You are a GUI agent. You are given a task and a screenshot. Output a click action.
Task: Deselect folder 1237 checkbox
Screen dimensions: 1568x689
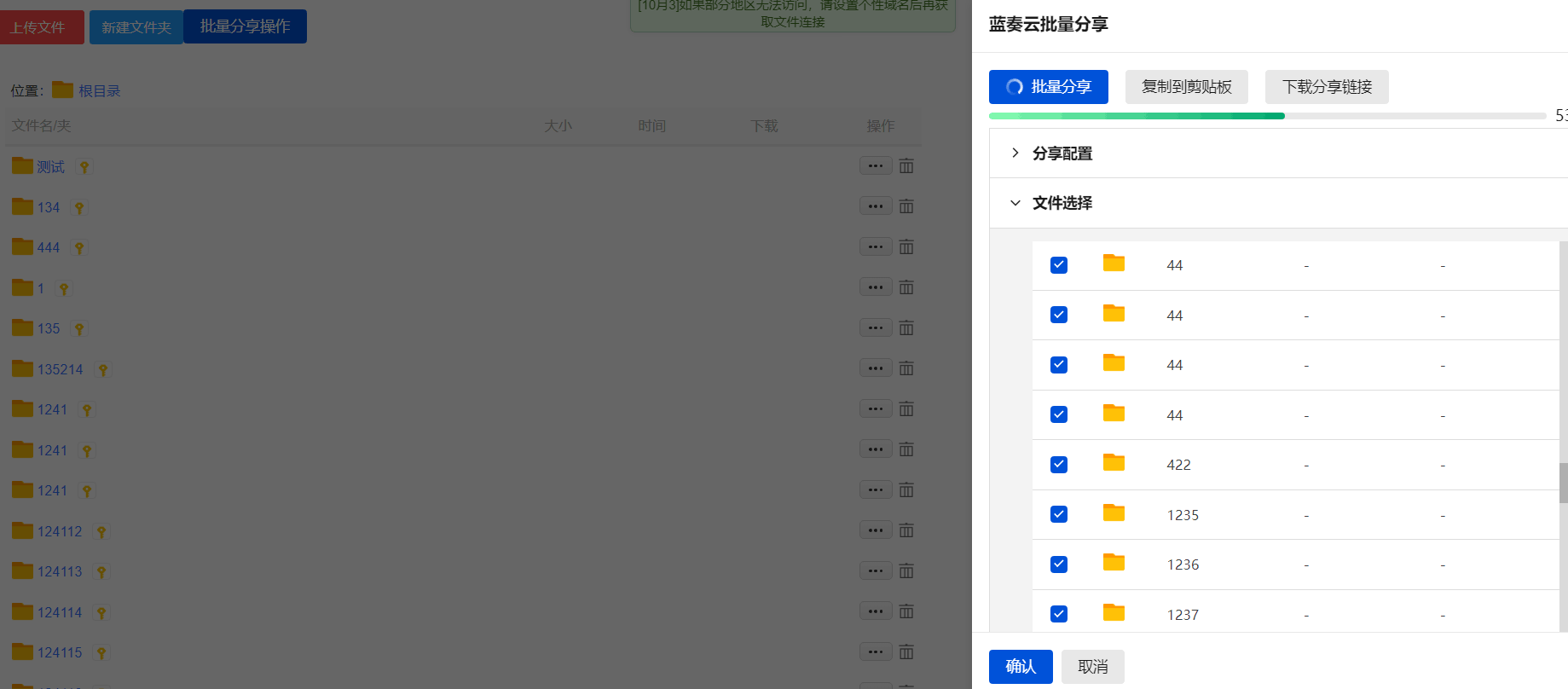pyautogui.click(x=1059, y=614)
